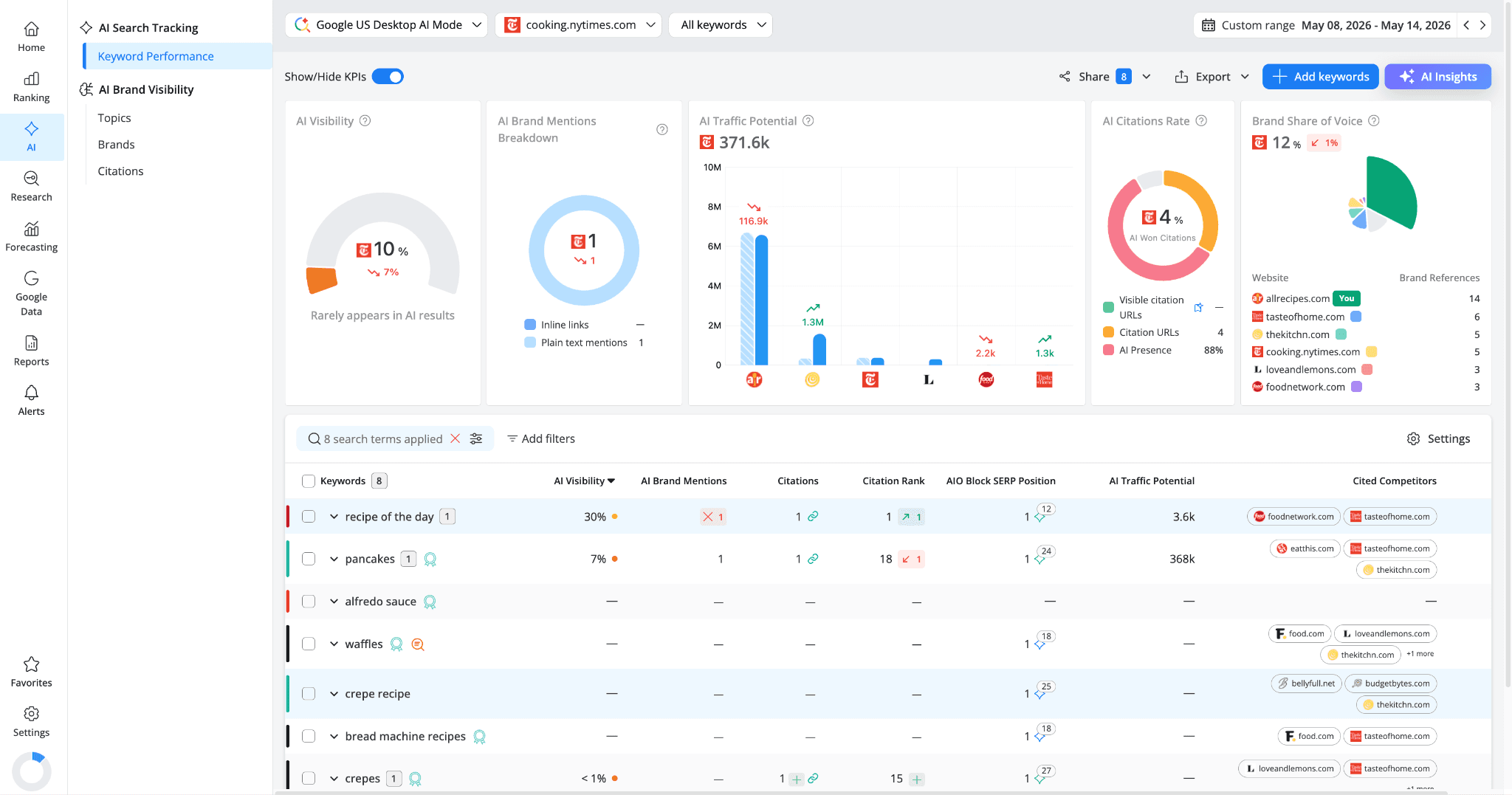The height and width of the screenshot is (795, 1512).
Task: Sort by AI Visibility column header
Action: tap(584, 481)
